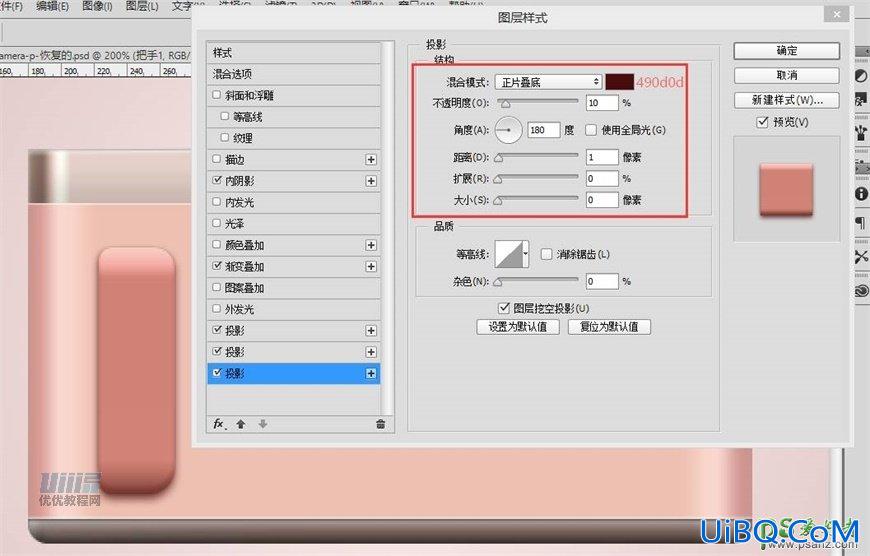Click the 确定 button
Image resolution: width=870 pixels, height=556 pixels.
(787, 50)
